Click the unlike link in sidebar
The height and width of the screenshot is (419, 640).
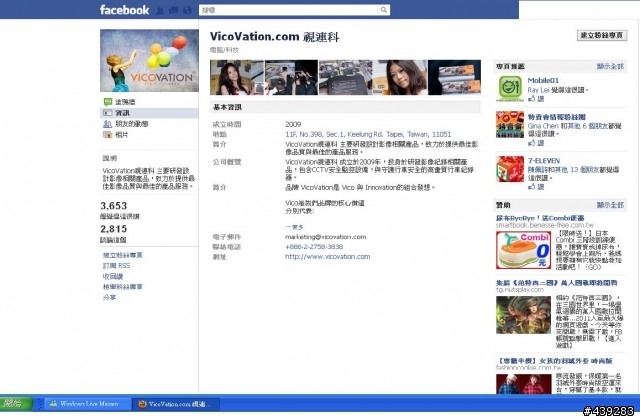point(113,276)
